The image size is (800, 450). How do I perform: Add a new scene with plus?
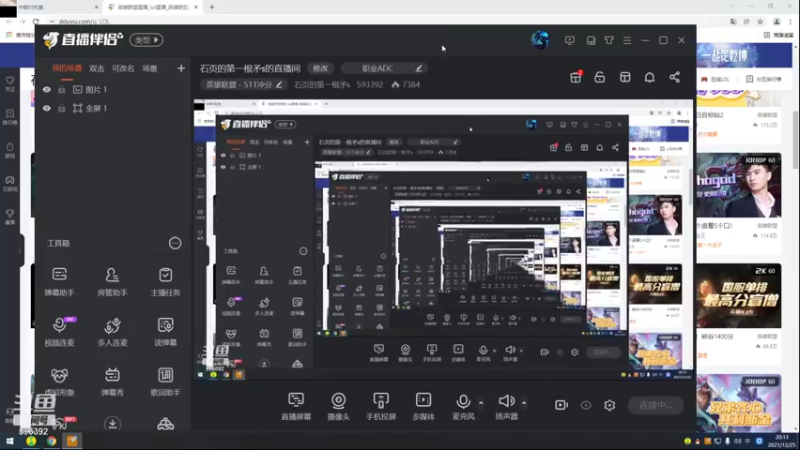tap(181, 68)
